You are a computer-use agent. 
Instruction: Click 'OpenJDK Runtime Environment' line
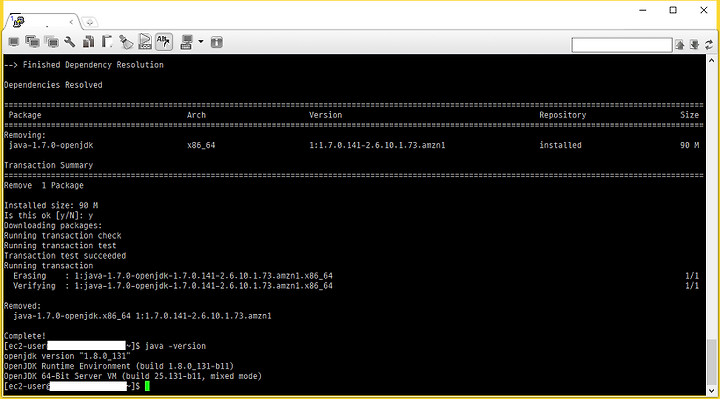[x=119, y=366]
